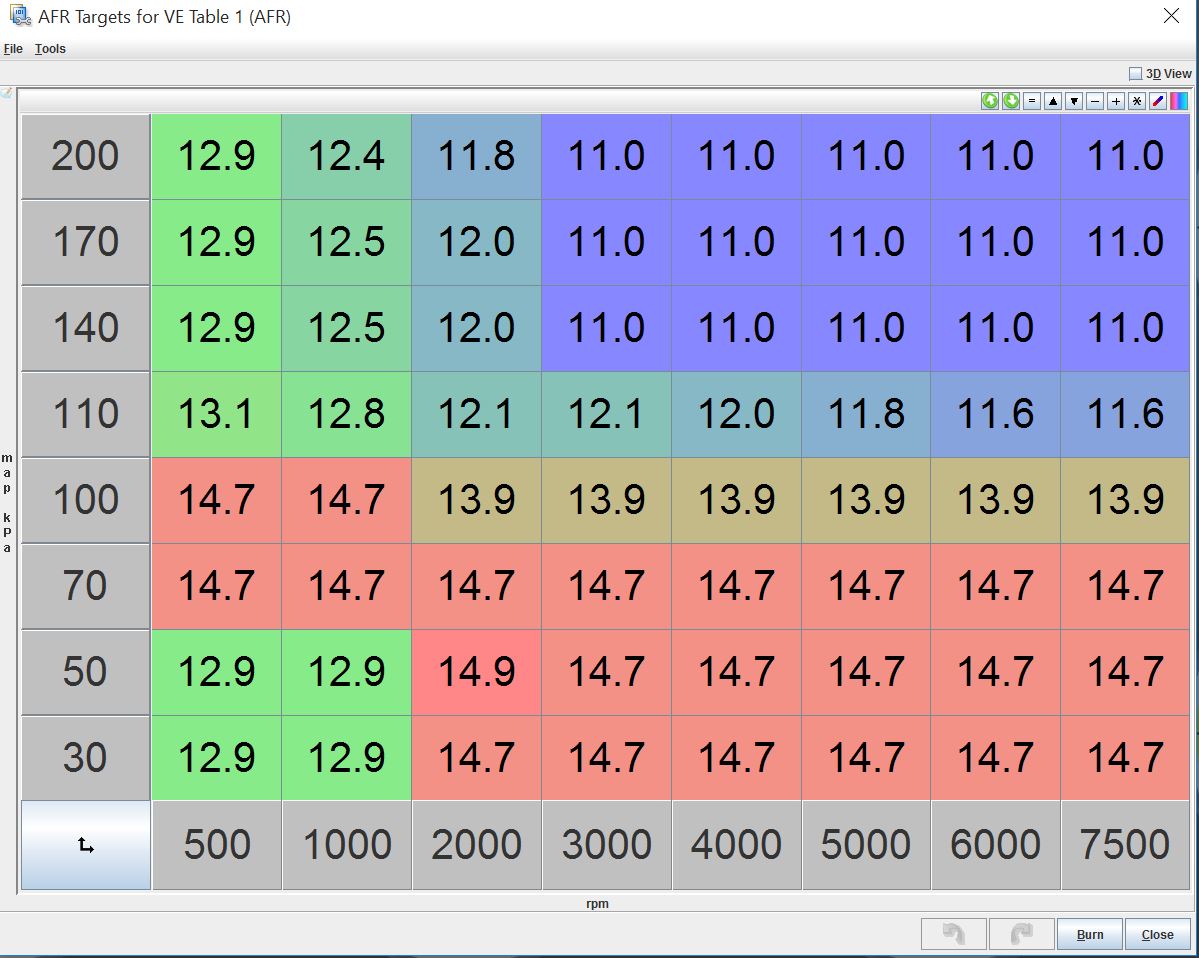
Task: Select the 13.9 cell at 100 kPa, 7500 rpm
Action: point(1125,500)
